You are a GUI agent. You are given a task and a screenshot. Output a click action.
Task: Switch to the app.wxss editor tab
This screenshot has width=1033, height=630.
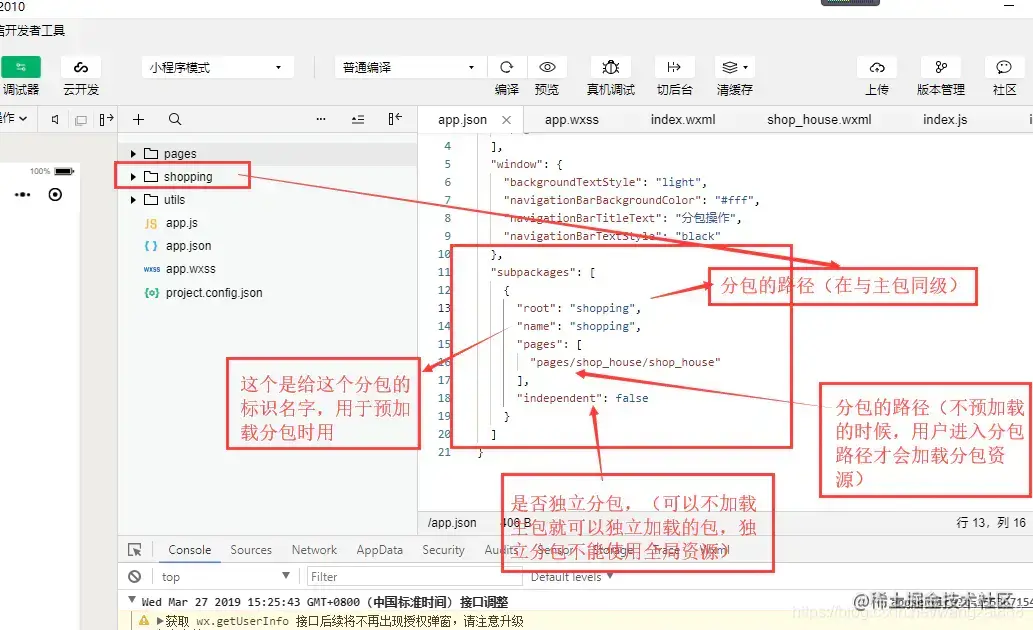[572, 120]
